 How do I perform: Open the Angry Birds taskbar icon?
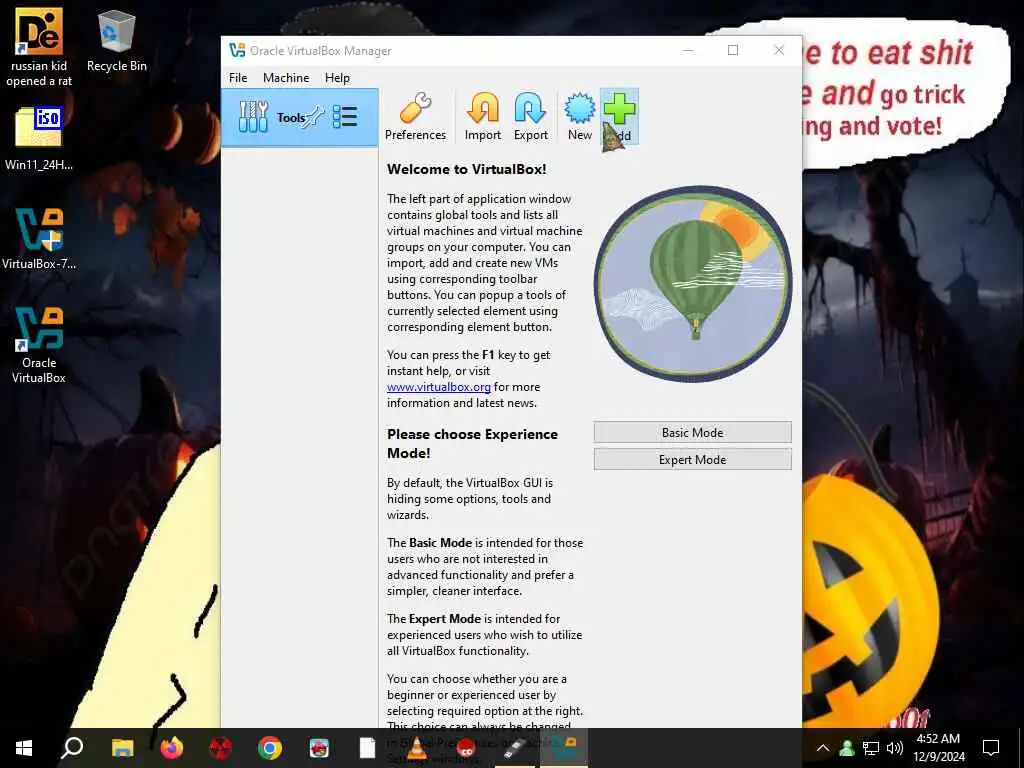(x=319, y=748)
